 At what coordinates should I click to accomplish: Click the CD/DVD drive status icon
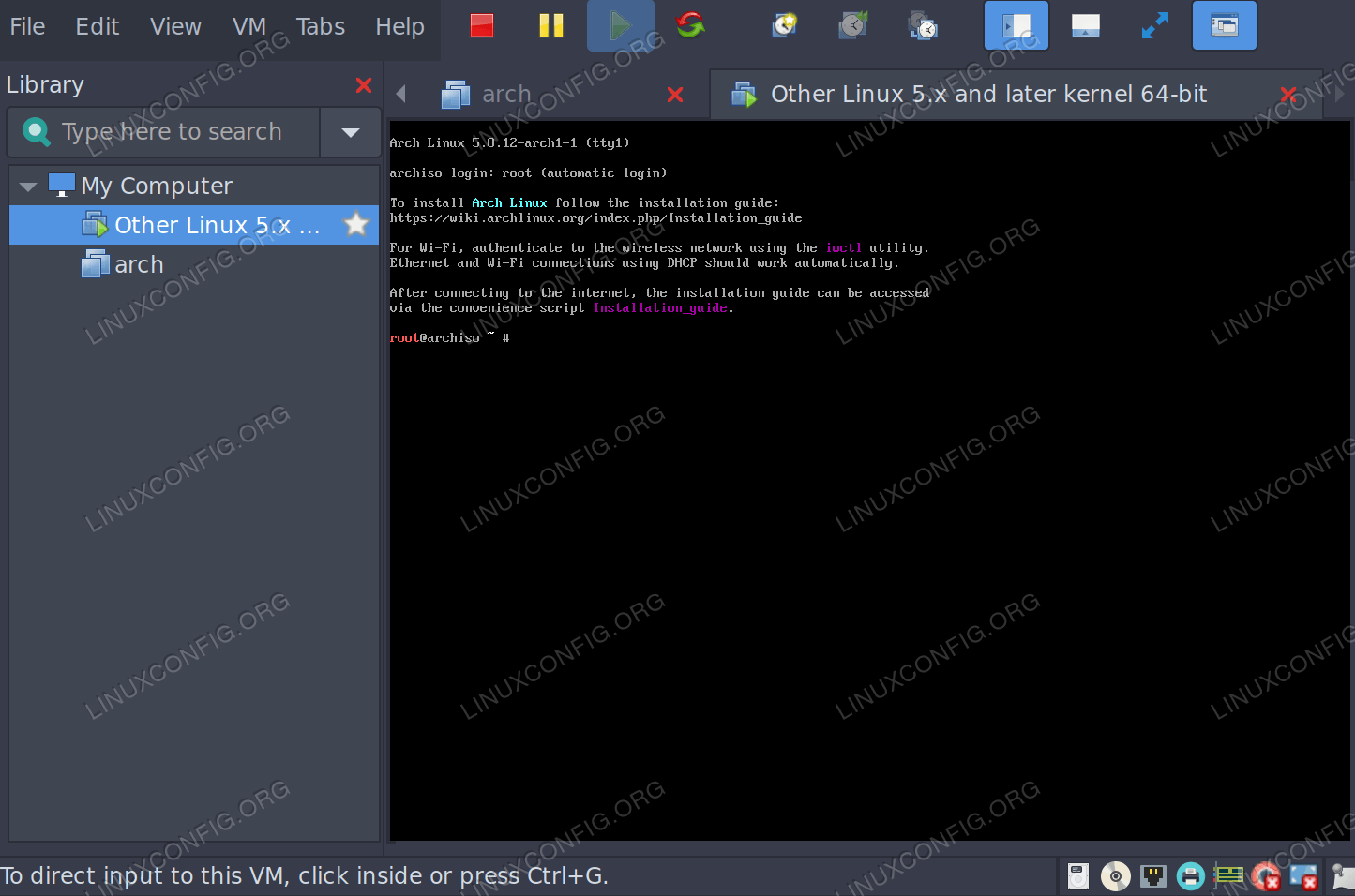(1116, 876)
